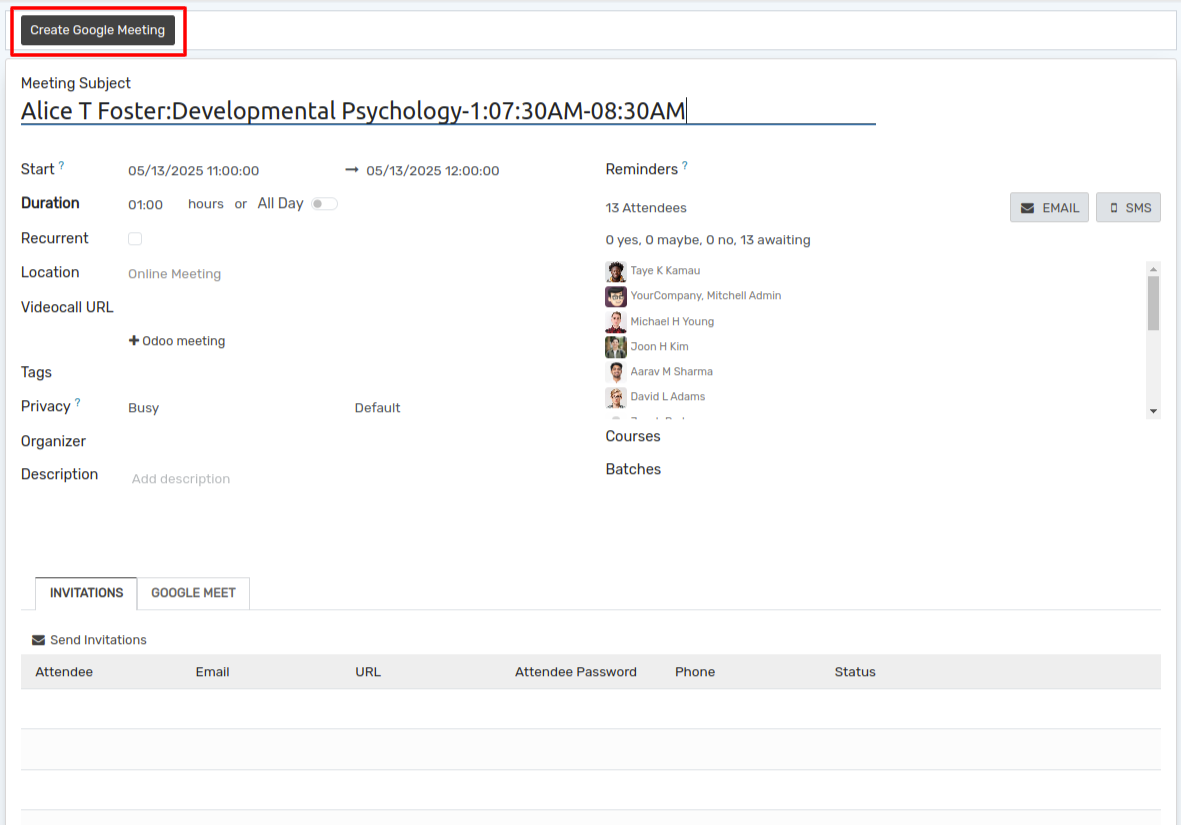Click the envelope icon beside Send Invitations

click(39, 640)
